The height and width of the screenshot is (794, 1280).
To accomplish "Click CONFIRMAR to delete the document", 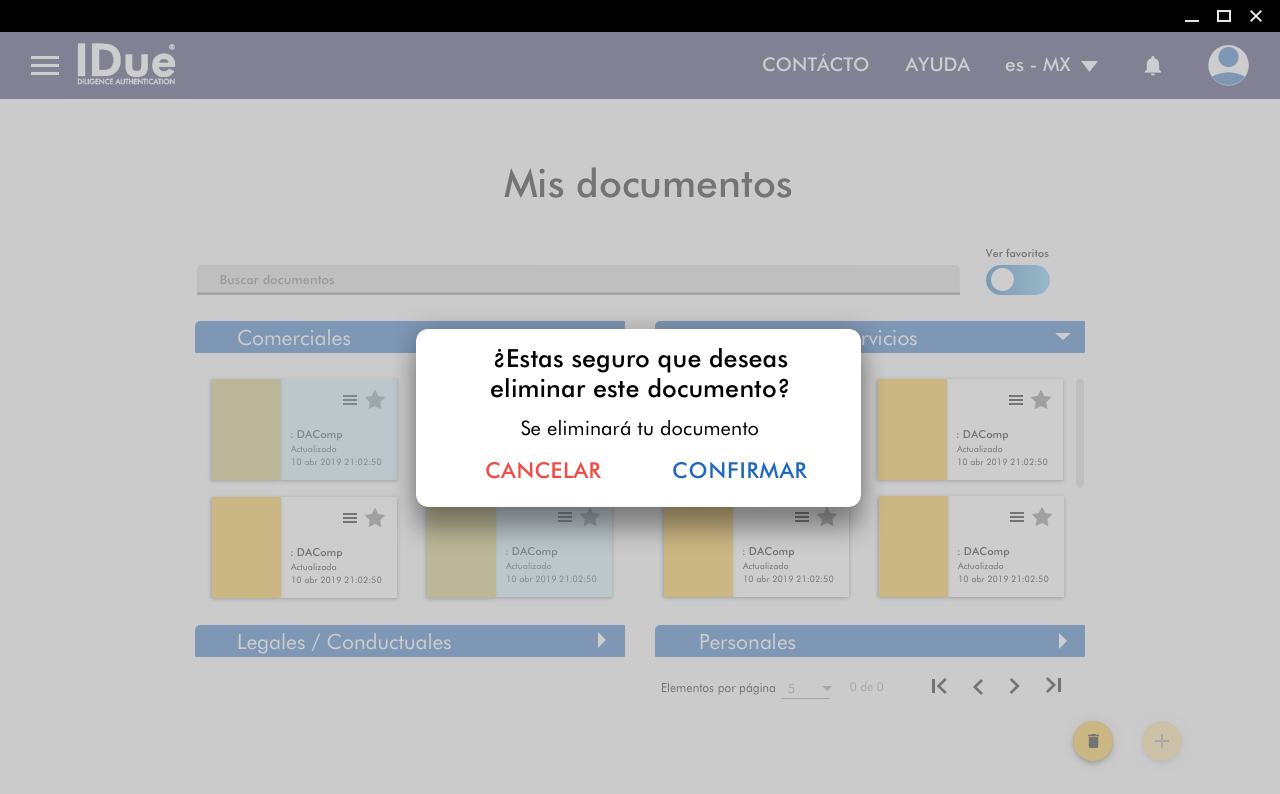I will click(739, 471).
